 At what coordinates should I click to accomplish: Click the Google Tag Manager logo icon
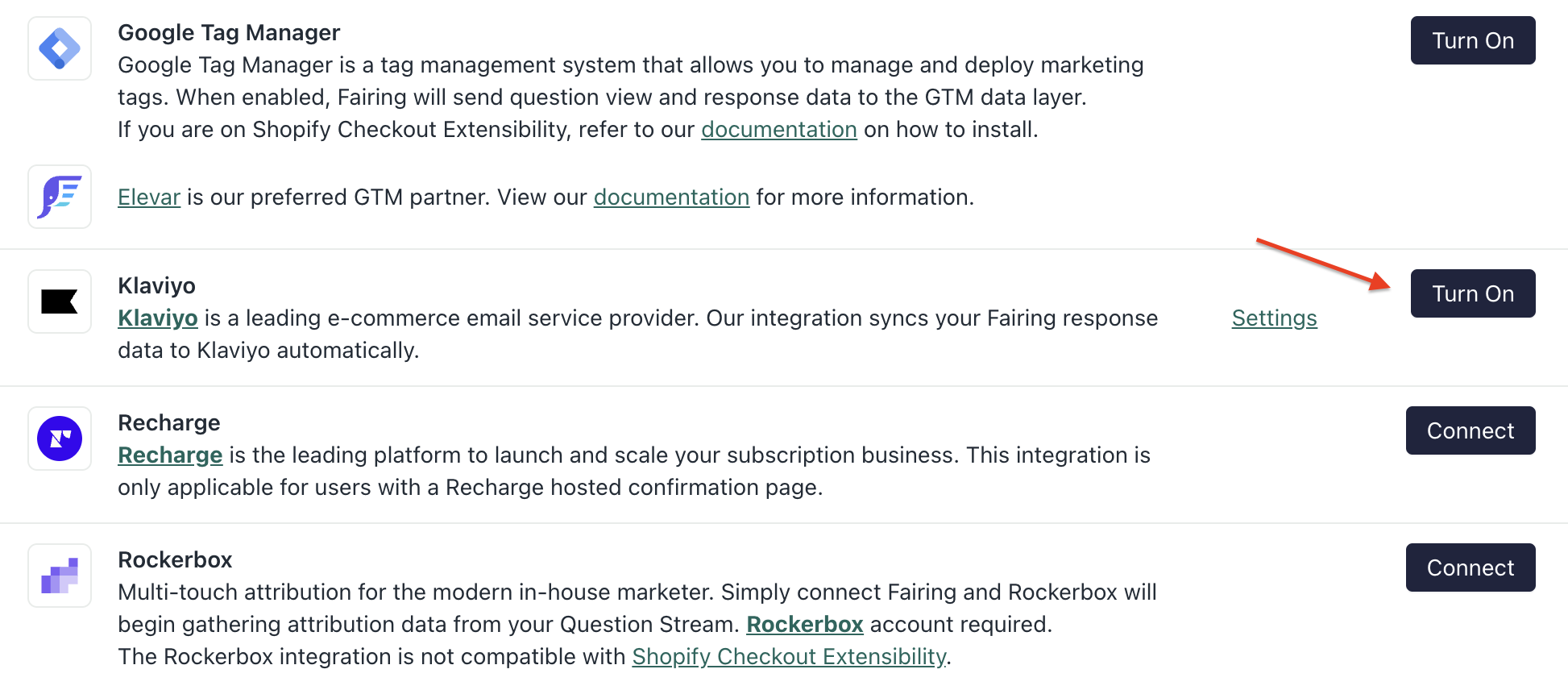coord(60,48)
